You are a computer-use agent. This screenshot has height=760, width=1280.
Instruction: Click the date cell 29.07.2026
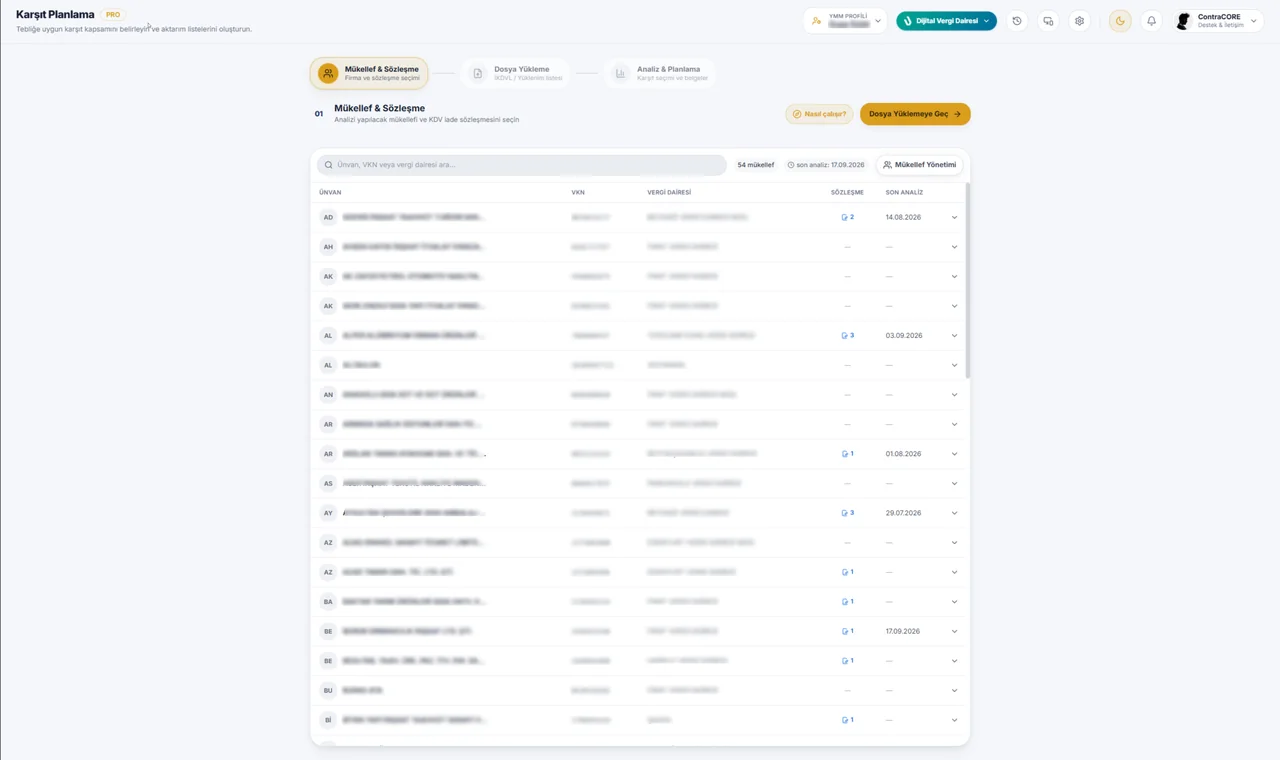click(x=904, y=513)
